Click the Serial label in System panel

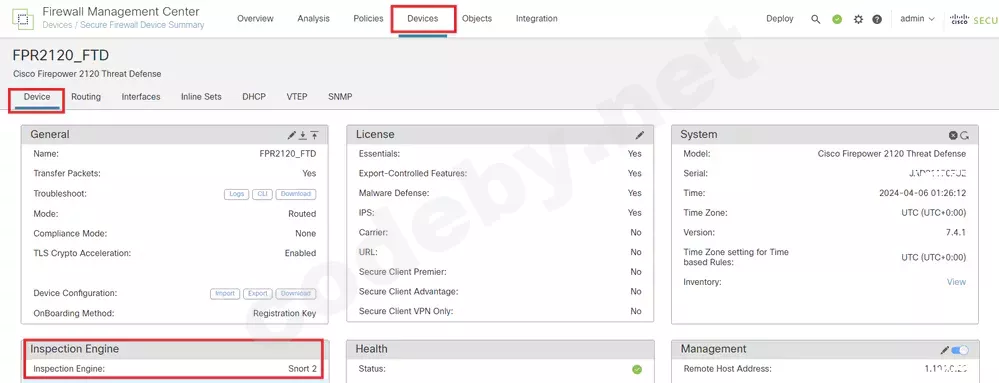(696, 173)
